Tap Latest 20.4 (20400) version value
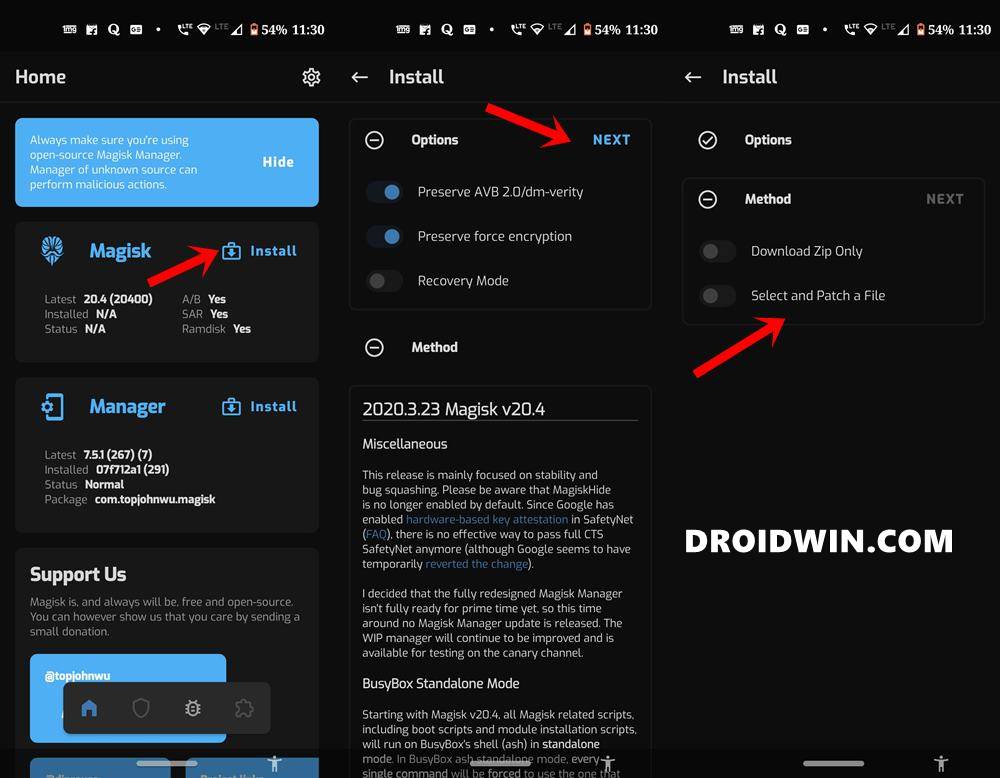Viewport: 1000px width, 778px height. (118, 299)
